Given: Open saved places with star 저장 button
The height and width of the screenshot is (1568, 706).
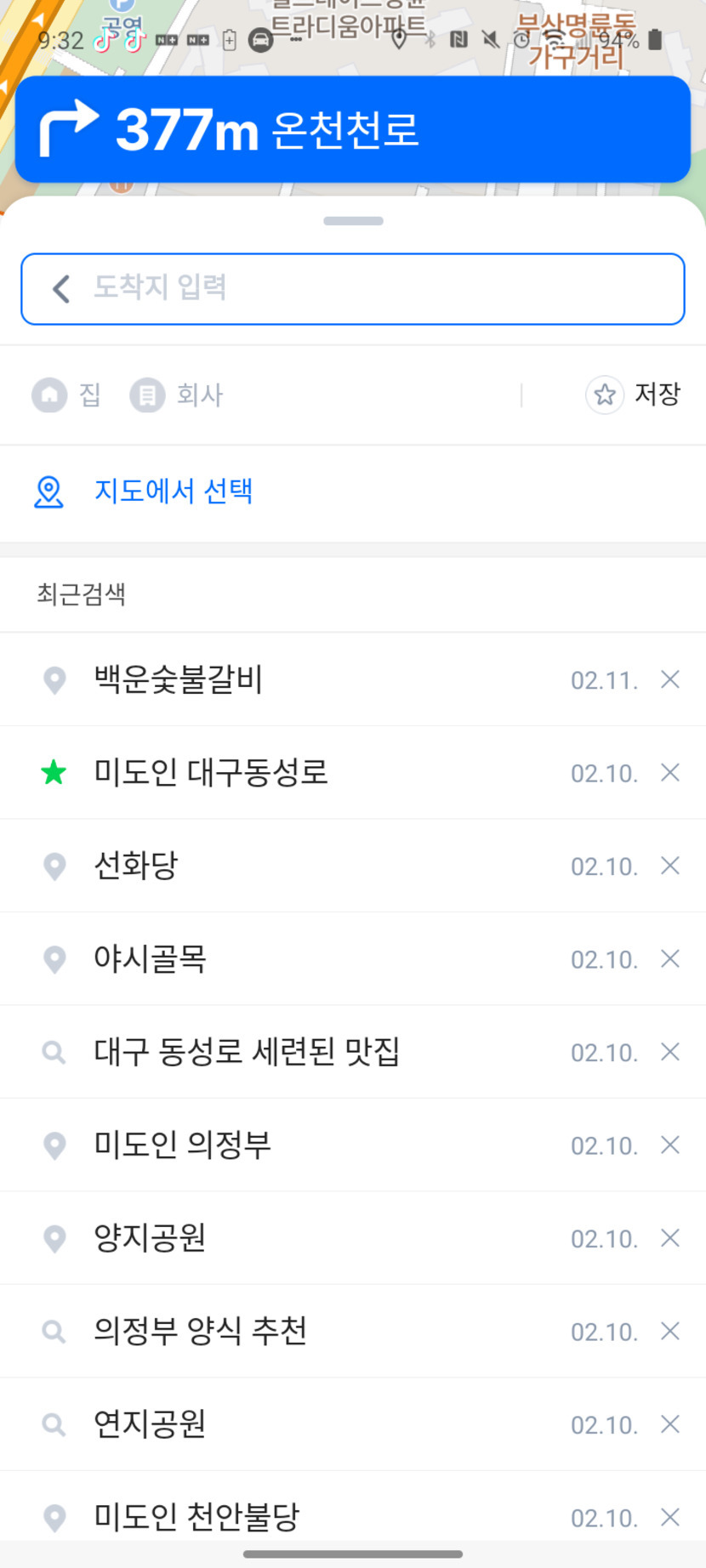Looking at the screenshot, I should [634, 395].
